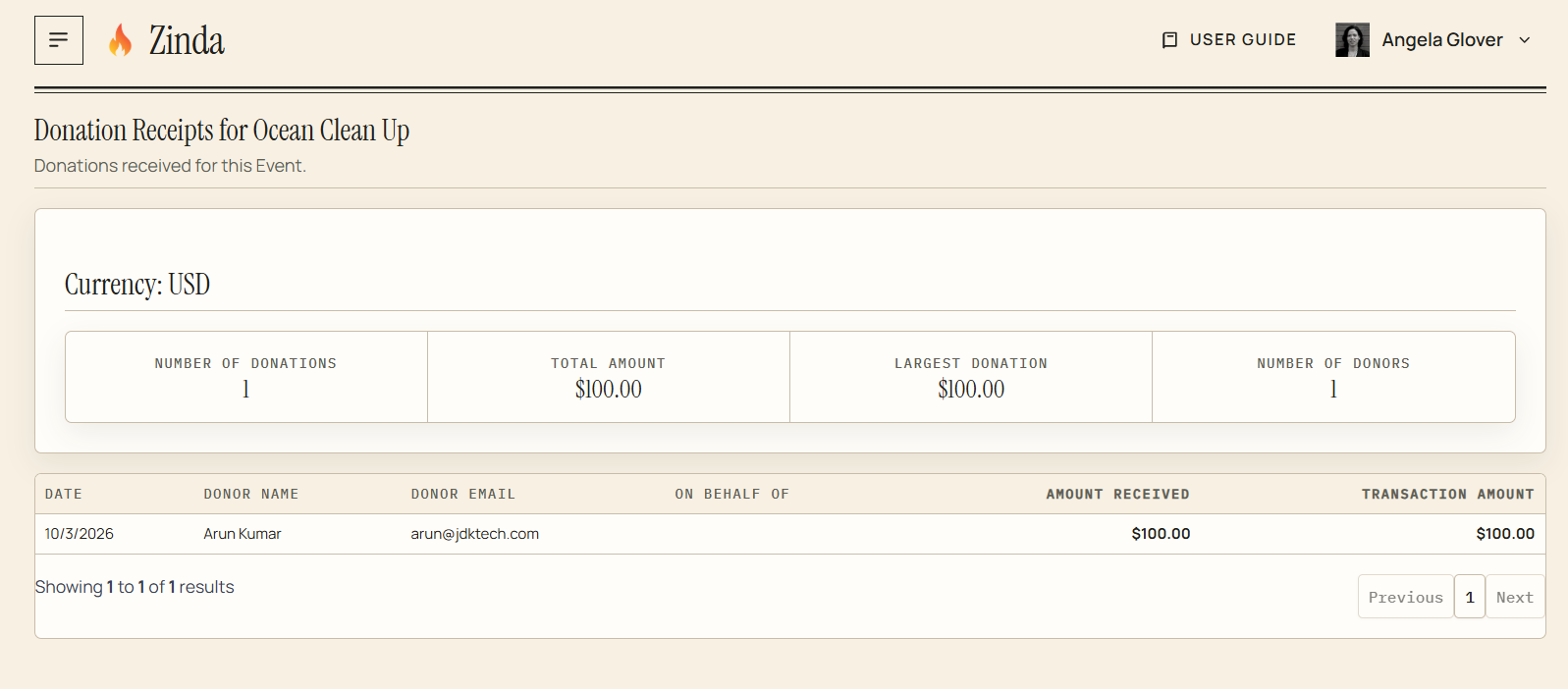Go to Next results page
Screen dimensions: 1568x689
1515,597
